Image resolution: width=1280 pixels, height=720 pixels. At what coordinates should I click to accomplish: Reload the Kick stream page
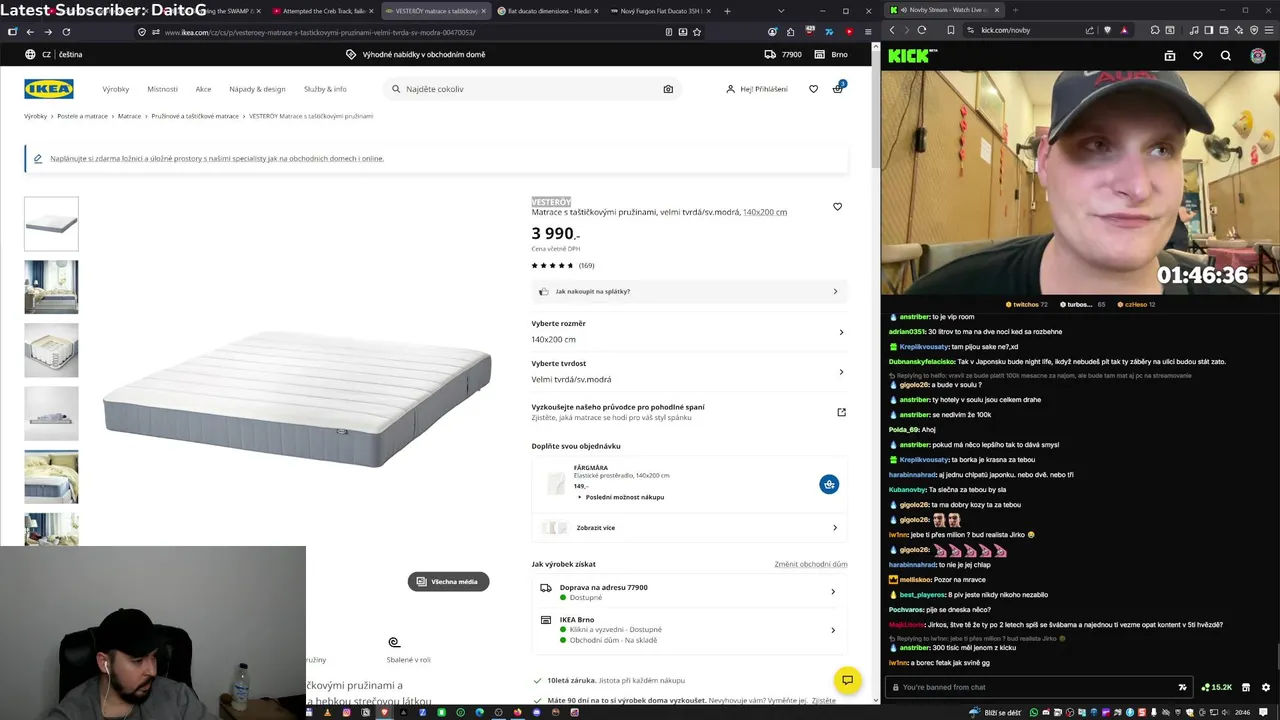click(922, 30)
